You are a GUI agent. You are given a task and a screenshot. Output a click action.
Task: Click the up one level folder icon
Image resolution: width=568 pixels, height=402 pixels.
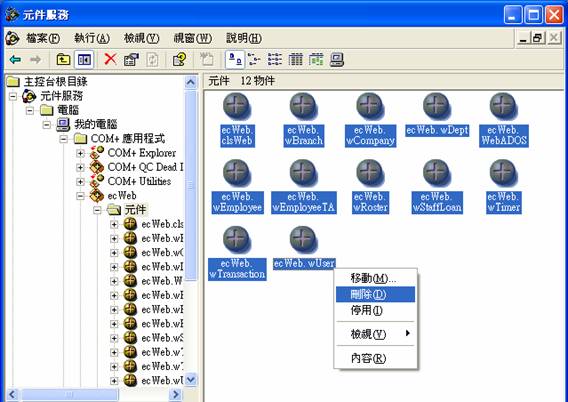click(x=63, y=59)
